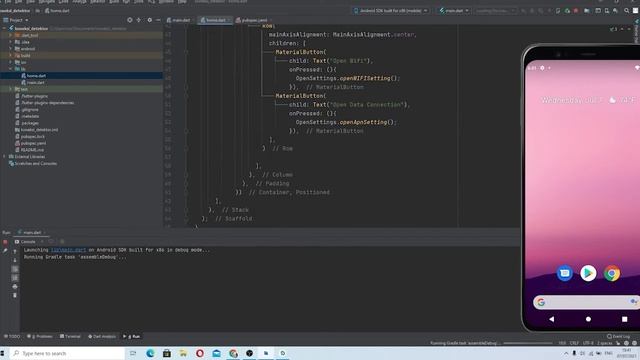
Task: Open Chrome on the emulator home screen
Action: pos(612,273)
